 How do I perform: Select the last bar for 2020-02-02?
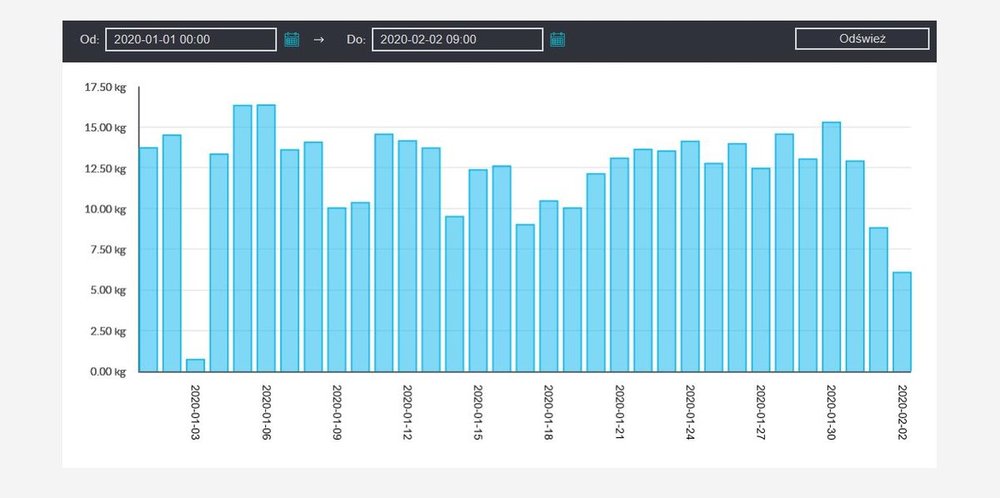point(902,321)
